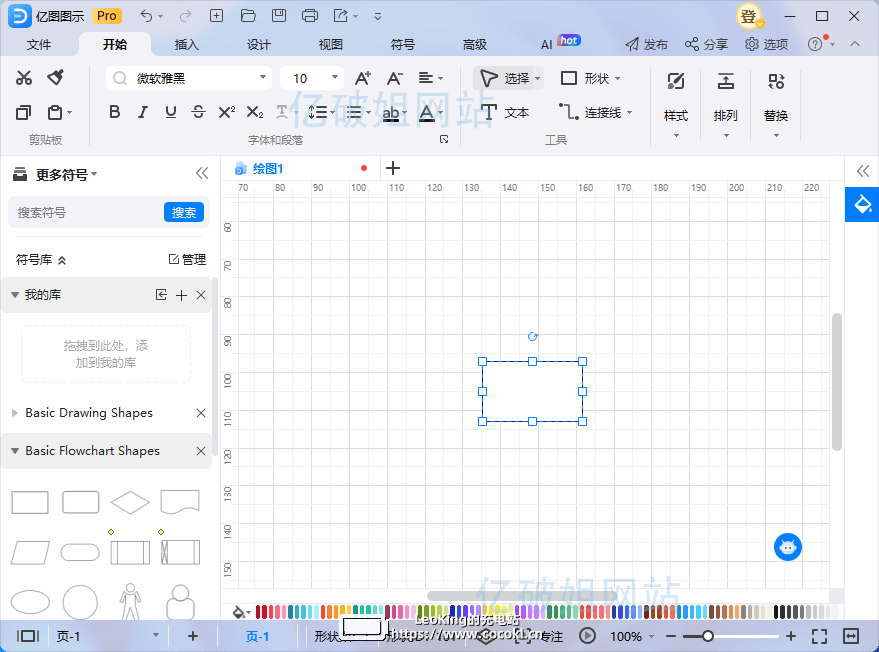Open the text alignment dropdown
This screenshot has width=879, height=652.
(x=431, y=78)
